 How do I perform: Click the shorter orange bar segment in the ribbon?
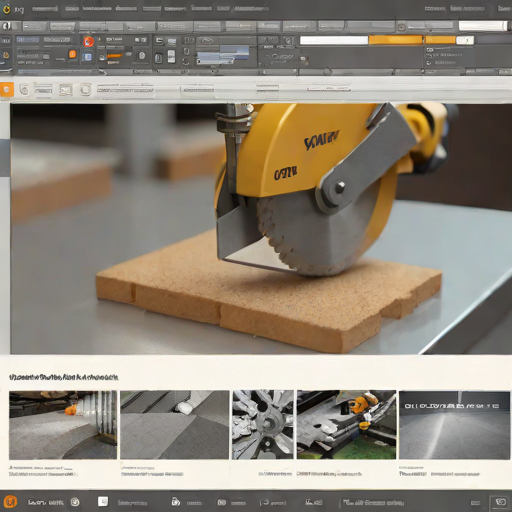coord(440,40)
